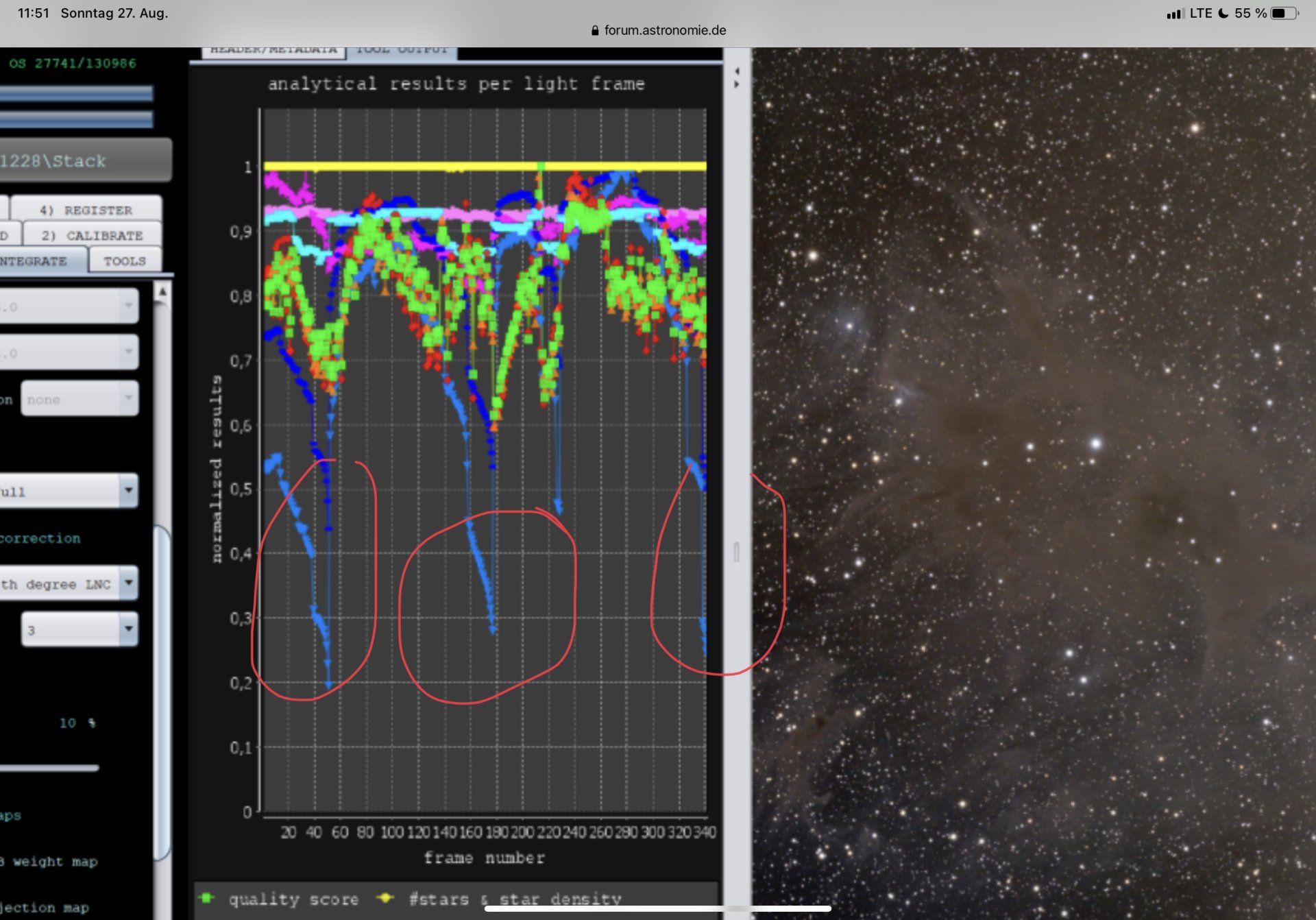Click the 1228\Stack directory button
This screenshot has width=1316, height=920.
[84, 160]
